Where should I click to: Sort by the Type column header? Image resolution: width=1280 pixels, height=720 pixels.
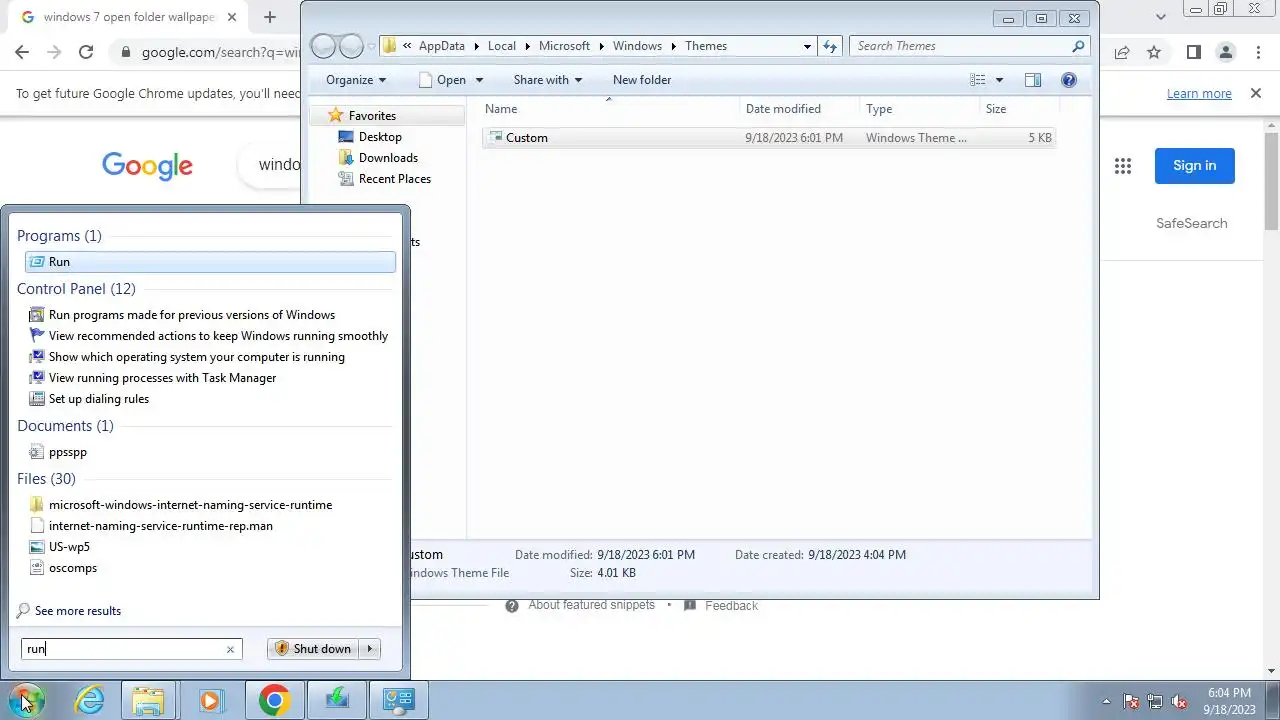click(x=920, y=109)
